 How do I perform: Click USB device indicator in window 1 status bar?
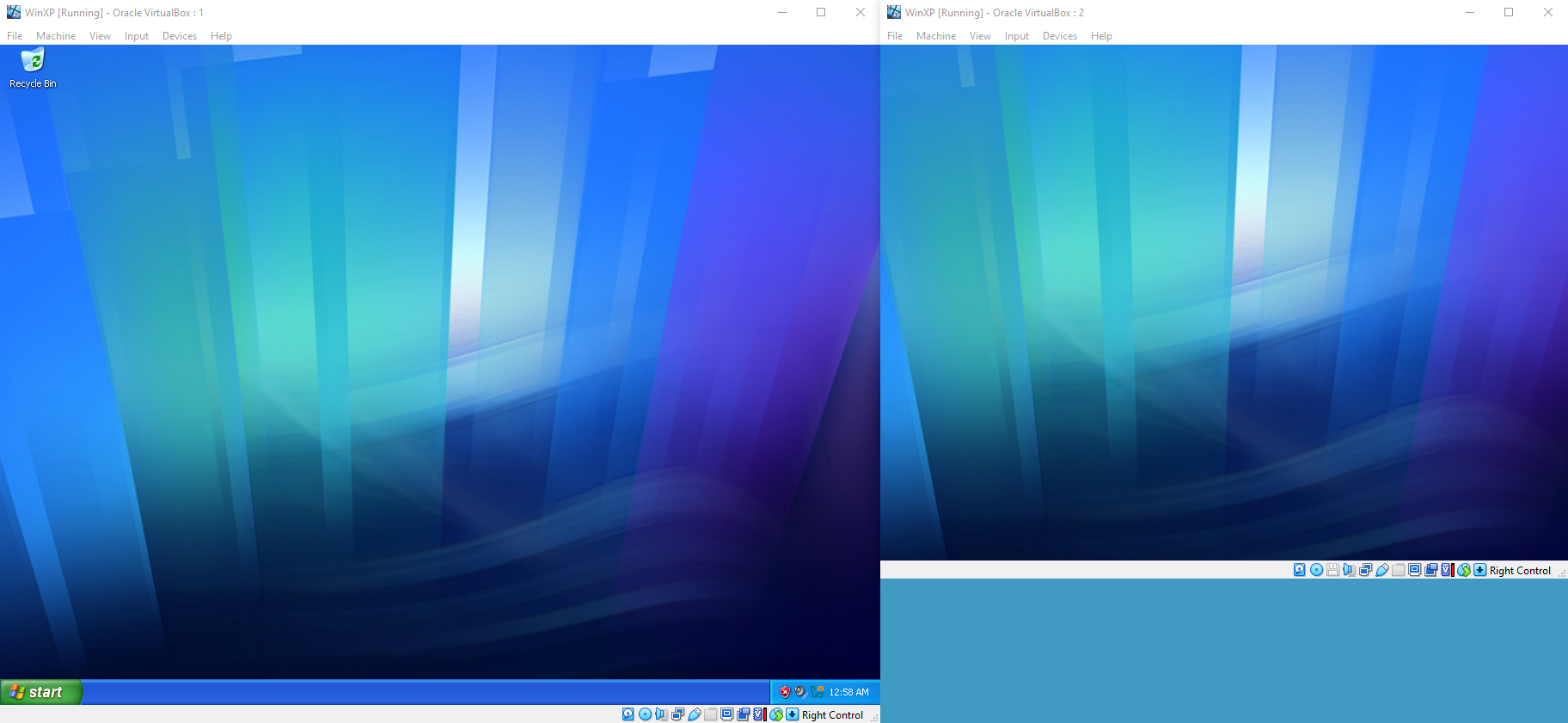(x=695, y=714)
